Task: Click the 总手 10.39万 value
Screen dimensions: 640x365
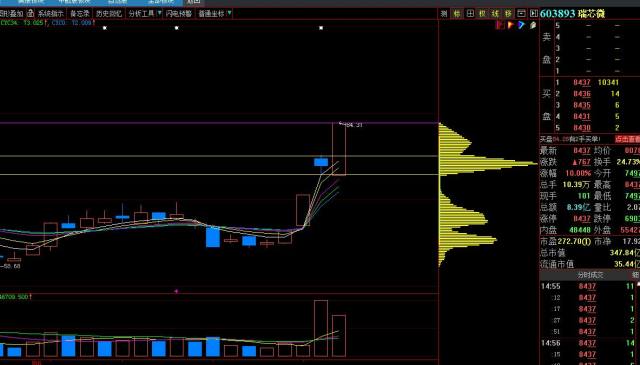Action: pyautogui.click(x=577, y=185)
